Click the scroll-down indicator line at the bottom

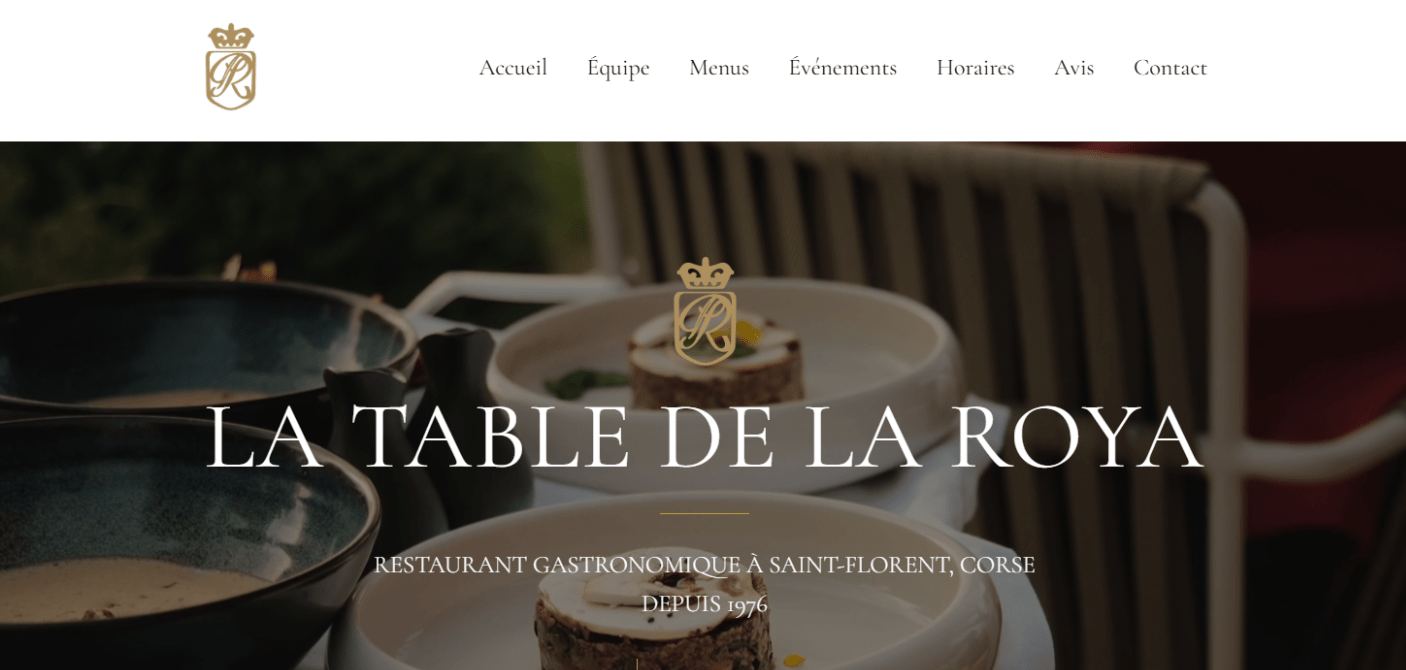coord(637,664)
